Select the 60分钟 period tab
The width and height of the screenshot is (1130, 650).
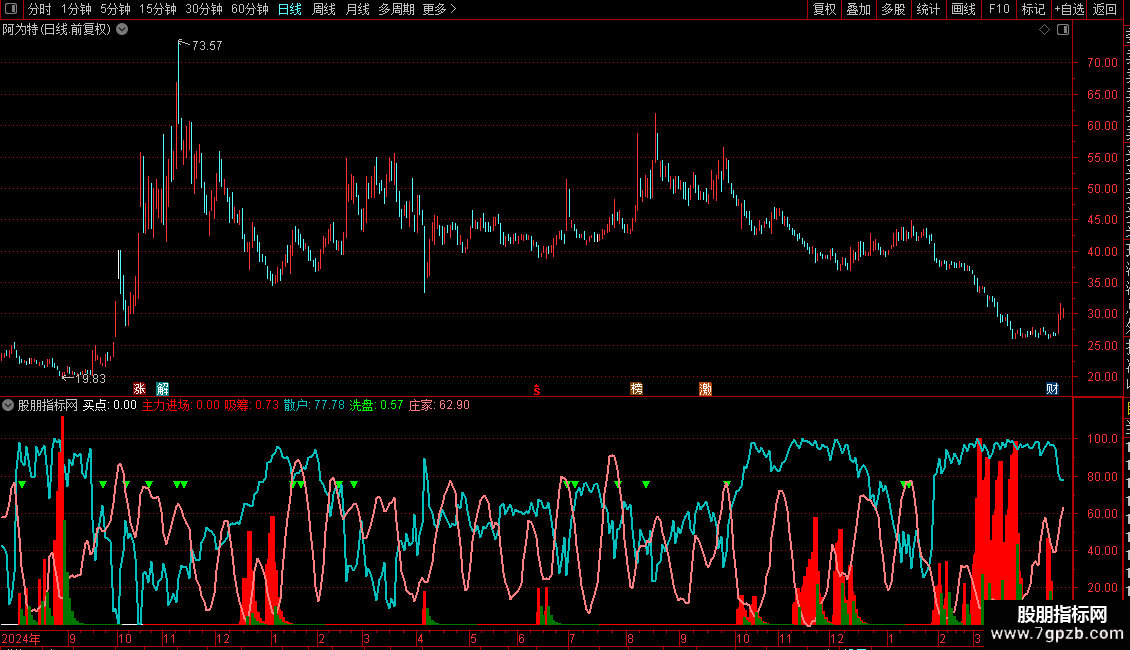249,9
